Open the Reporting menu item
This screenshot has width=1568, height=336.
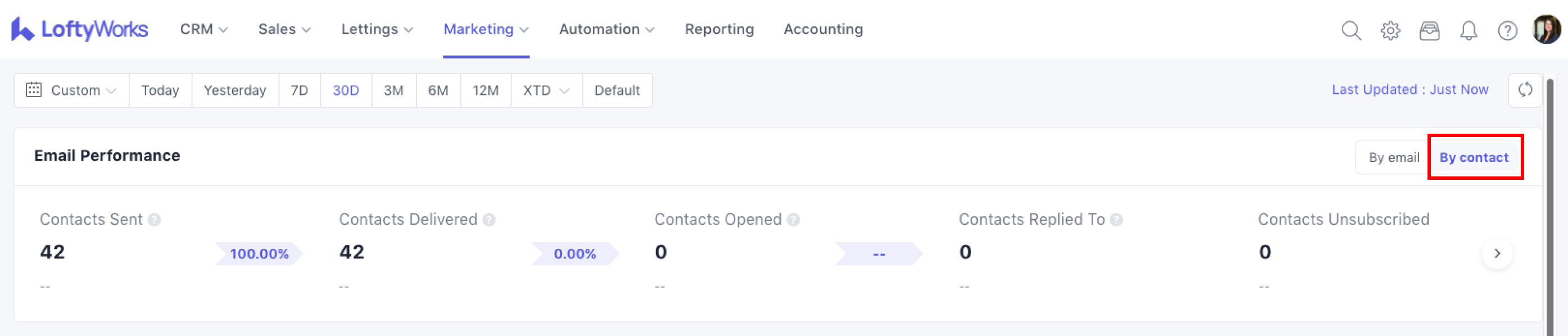coord(719,29)
